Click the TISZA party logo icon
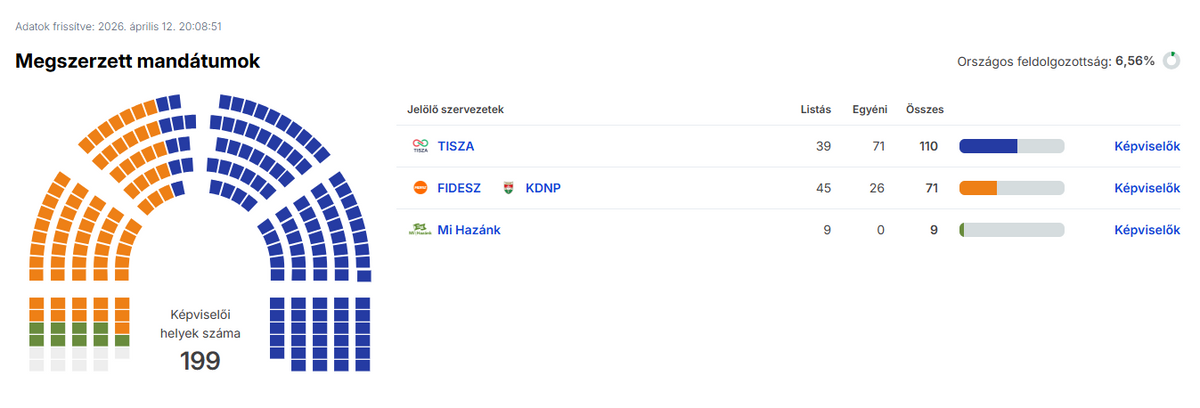The image size is (1200, 408). pos(420,146)
